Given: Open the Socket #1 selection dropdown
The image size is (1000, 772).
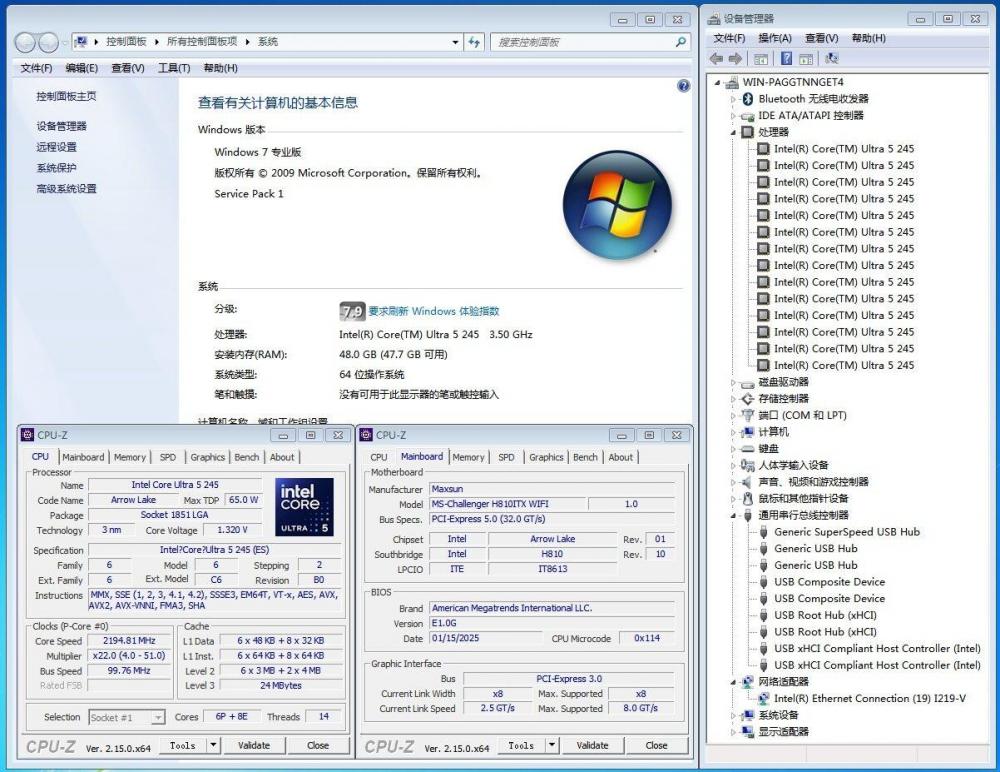Looking at the screenshot, I should pos(157,718).
